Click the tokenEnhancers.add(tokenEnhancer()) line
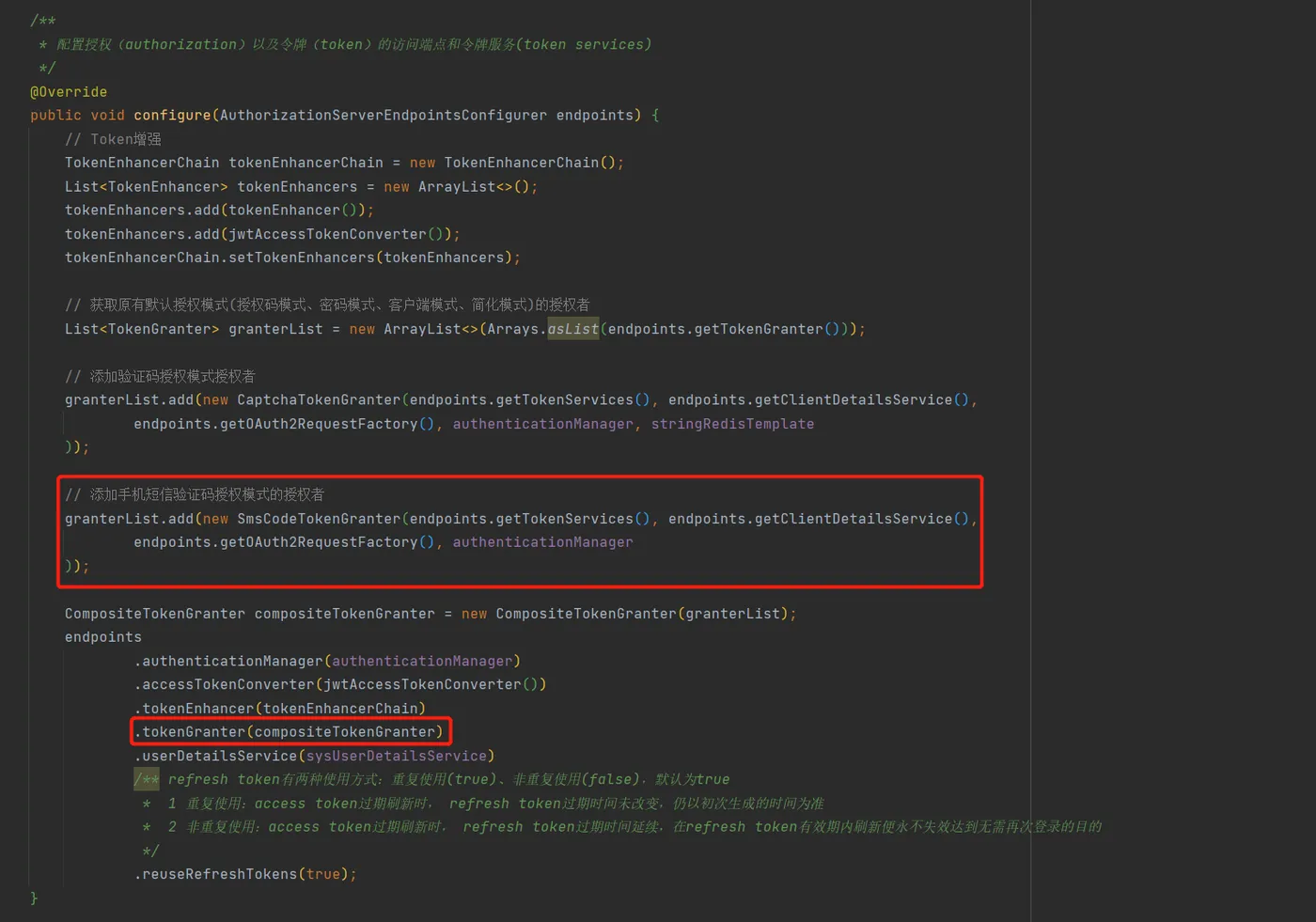 (x=219, y=211)
